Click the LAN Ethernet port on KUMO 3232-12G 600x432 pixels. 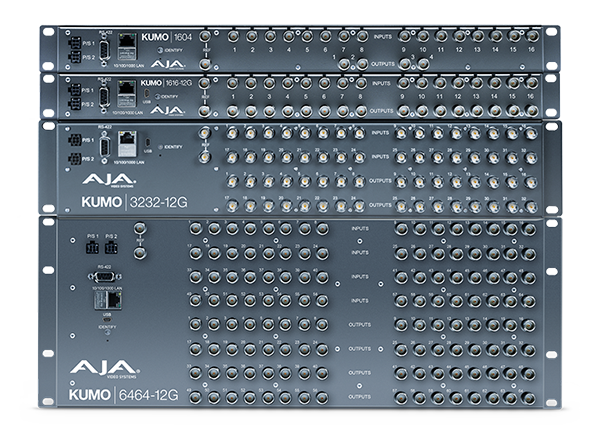point(127,144)
